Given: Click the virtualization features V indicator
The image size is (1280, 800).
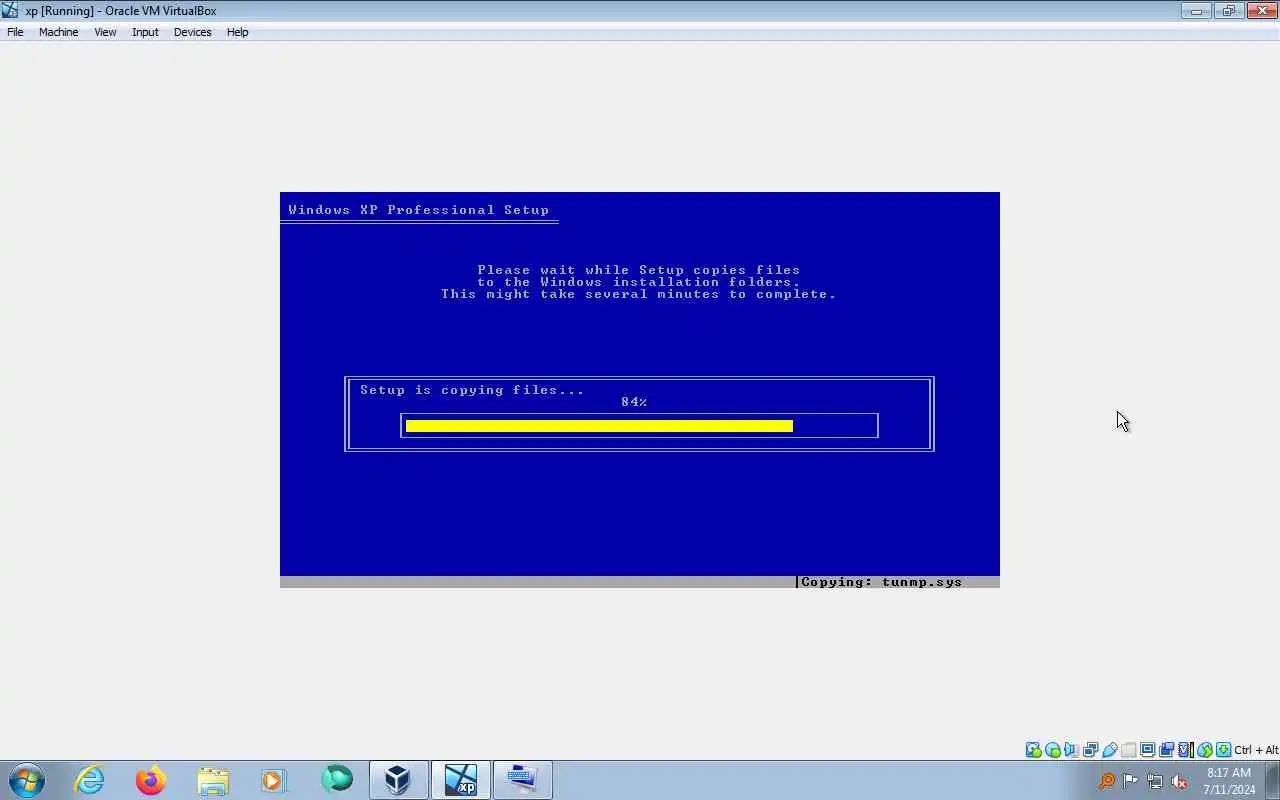Looking at the screenshot, I should (1185, 750).
